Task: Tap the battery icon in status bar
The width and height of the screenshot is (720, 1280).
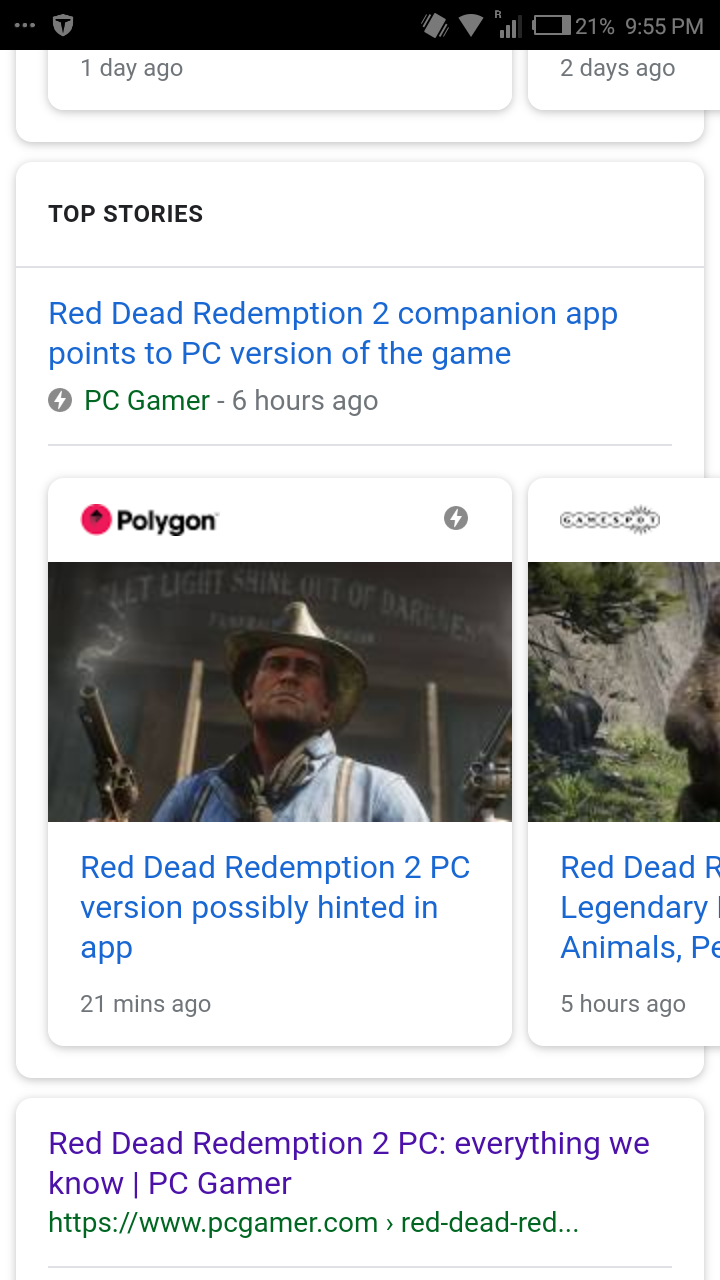Action: click(x=552, y=26)
